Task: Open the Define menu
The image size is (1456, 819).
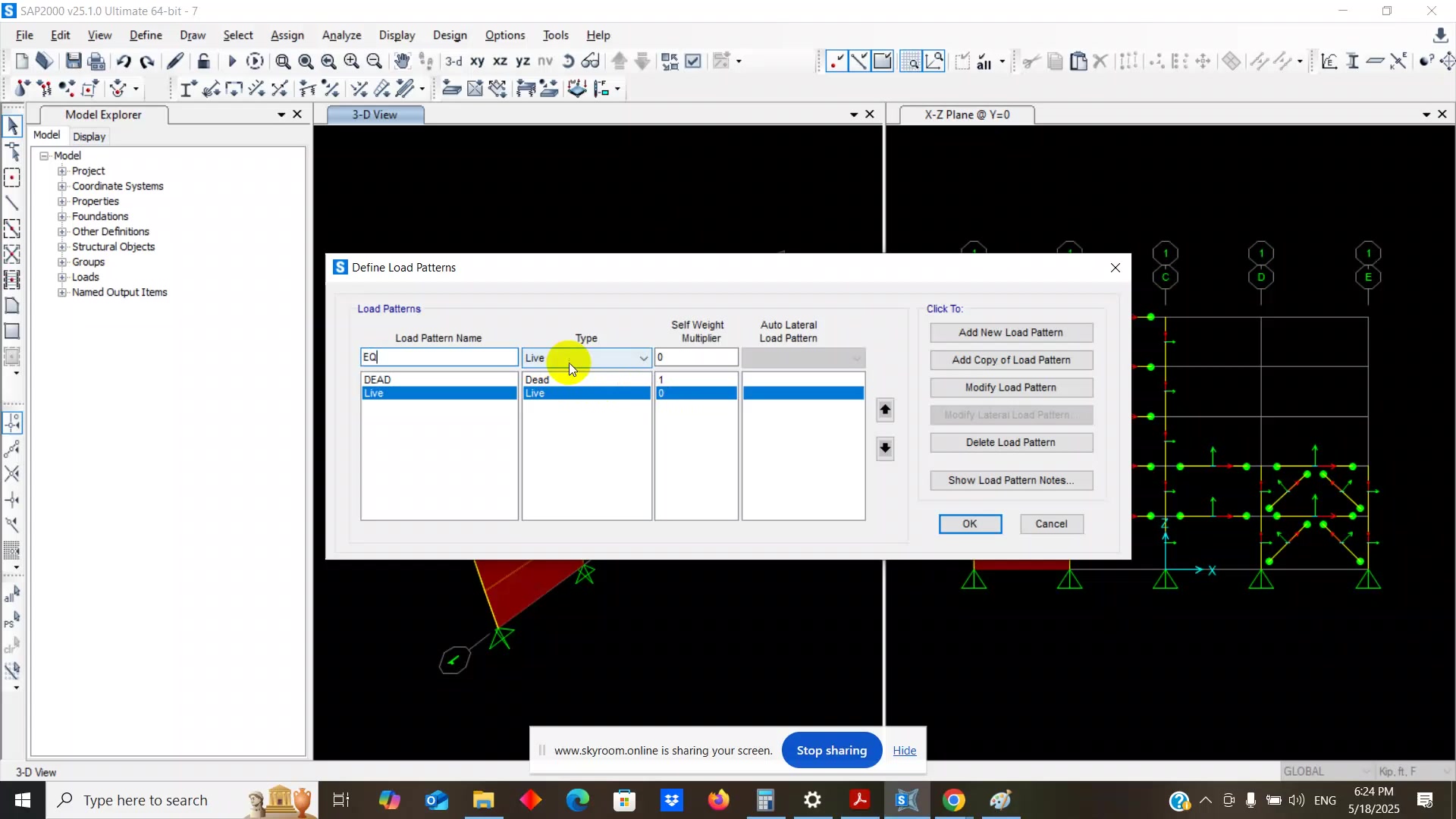Action: (x=146, y=35)
